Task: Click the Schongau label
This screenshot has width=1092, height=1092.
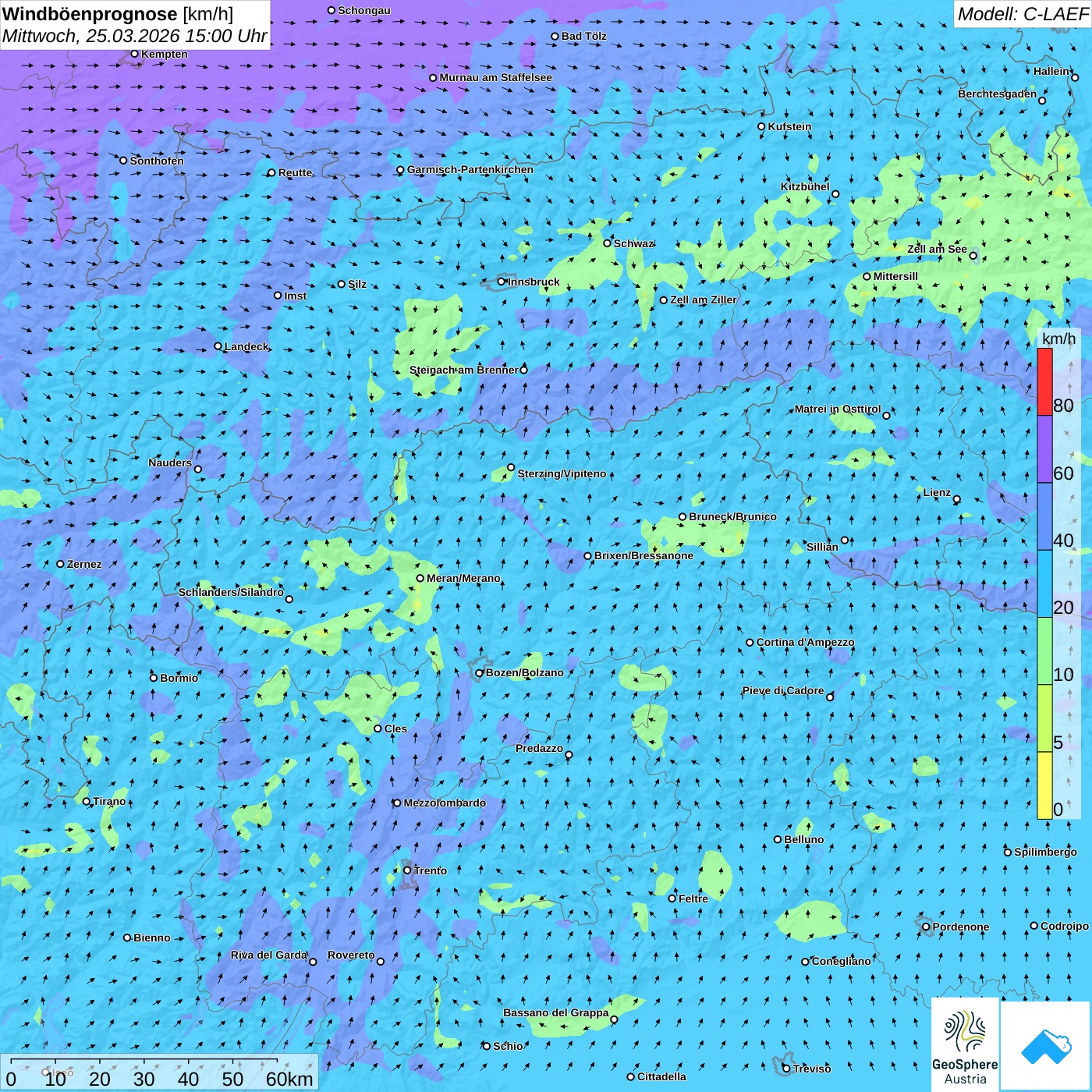Action: coord(364,10)
